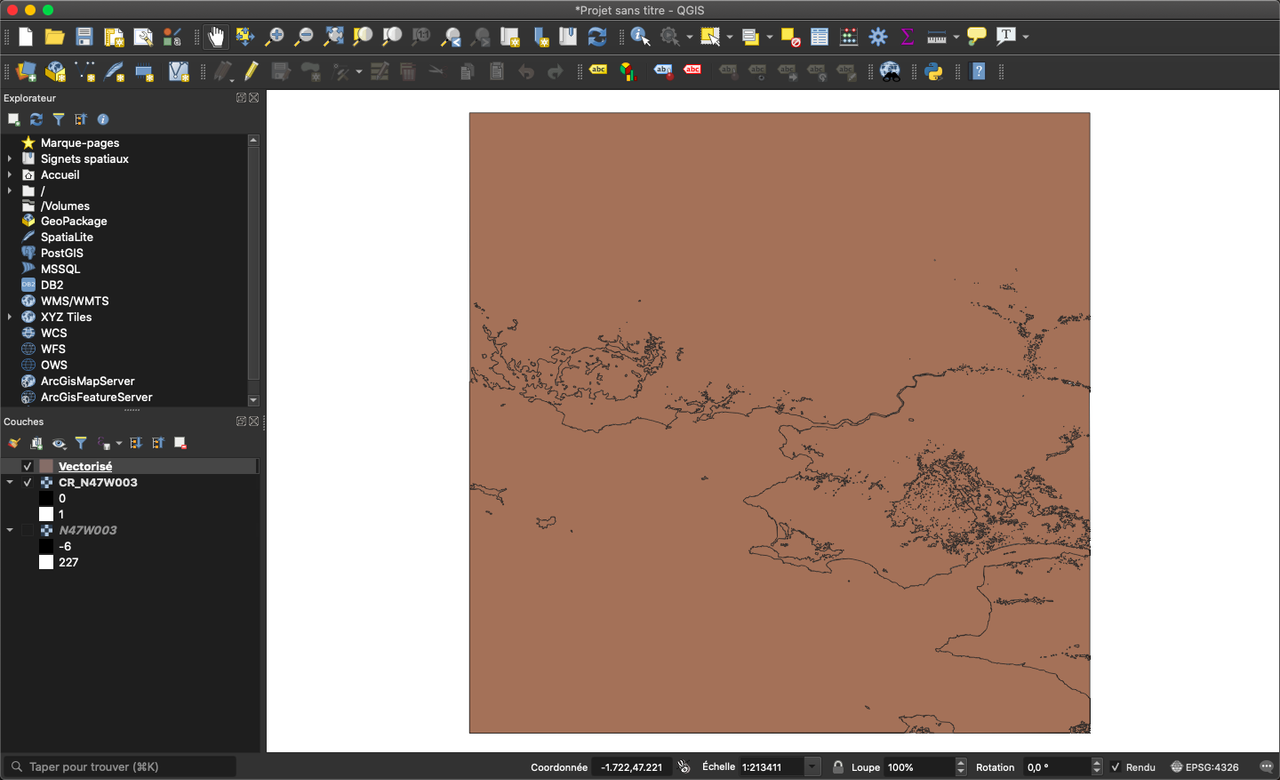Filter the Explorateur browser panel
Image resolution: width=1280 pixels, height=780 pixels.
point(58,119)
